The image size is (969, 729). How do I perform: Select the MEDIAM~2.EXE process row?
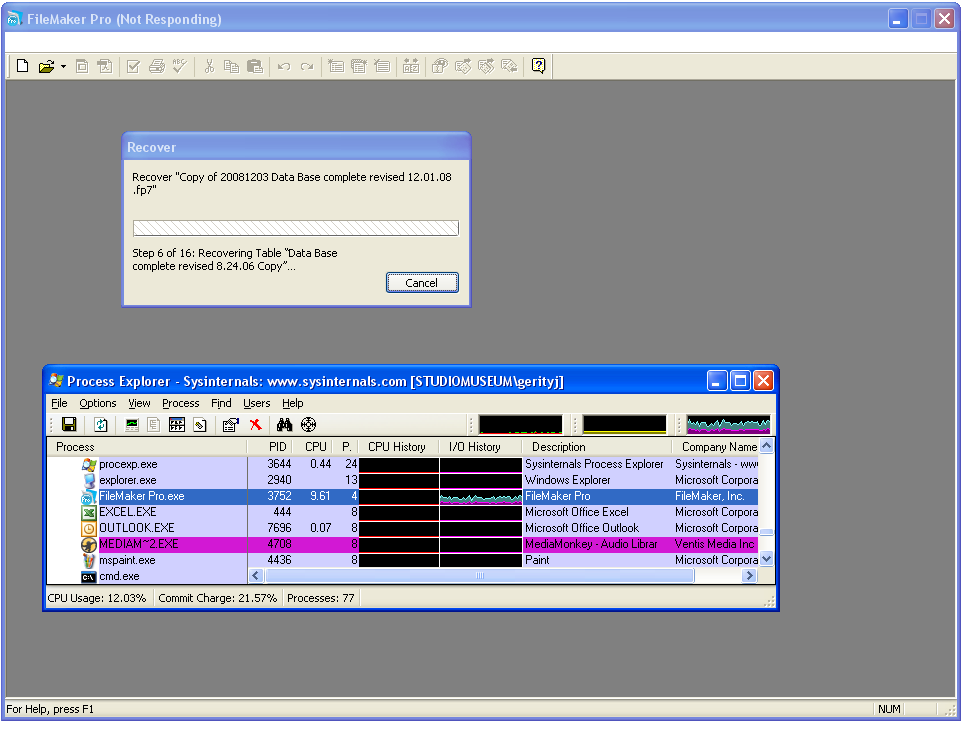coord(403,544)
